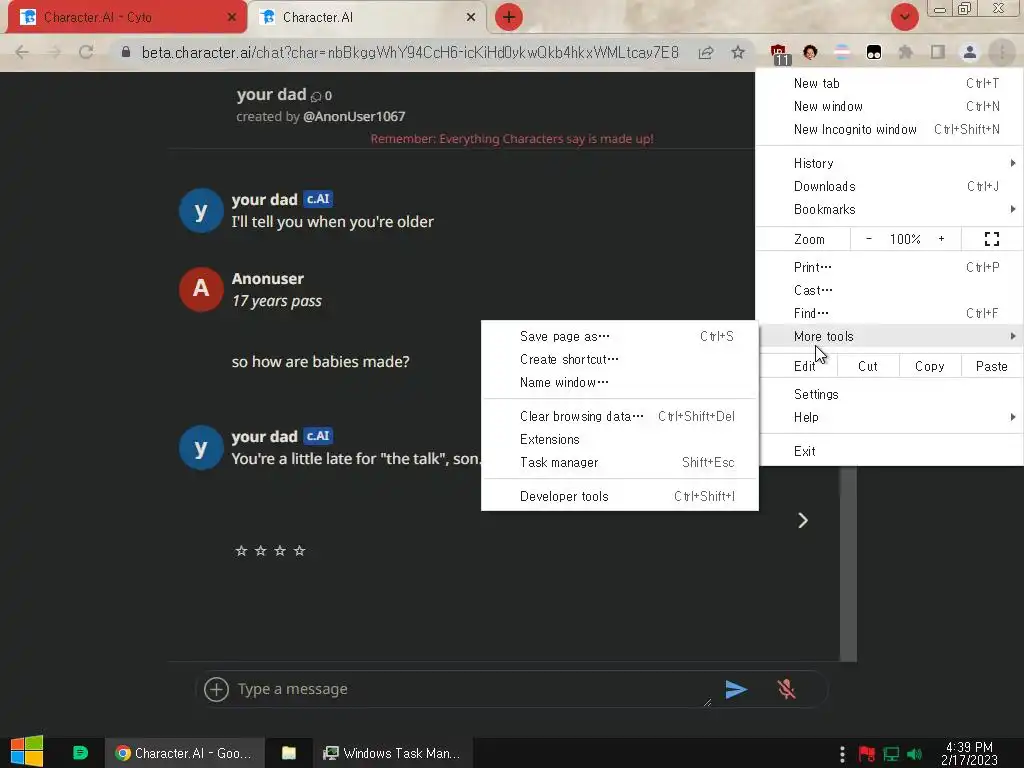Switch to Windows Task Manager taskbar item
This screenshot has width=1024, height=768.
click(x=392, y=753)
